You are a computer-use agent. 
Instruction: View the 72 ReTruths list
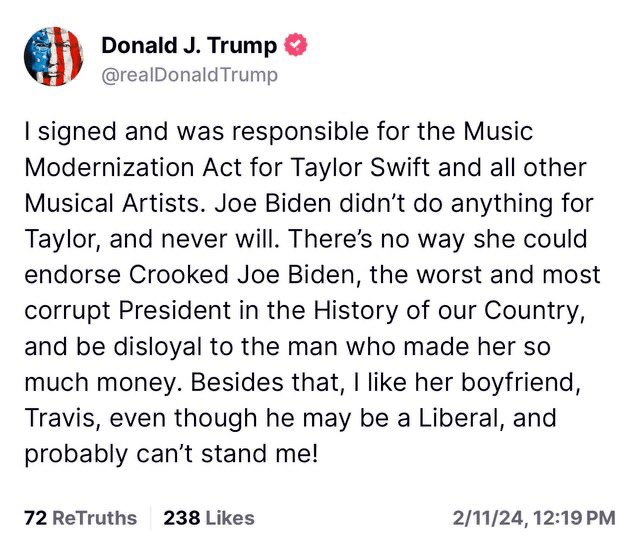(80, 518)
